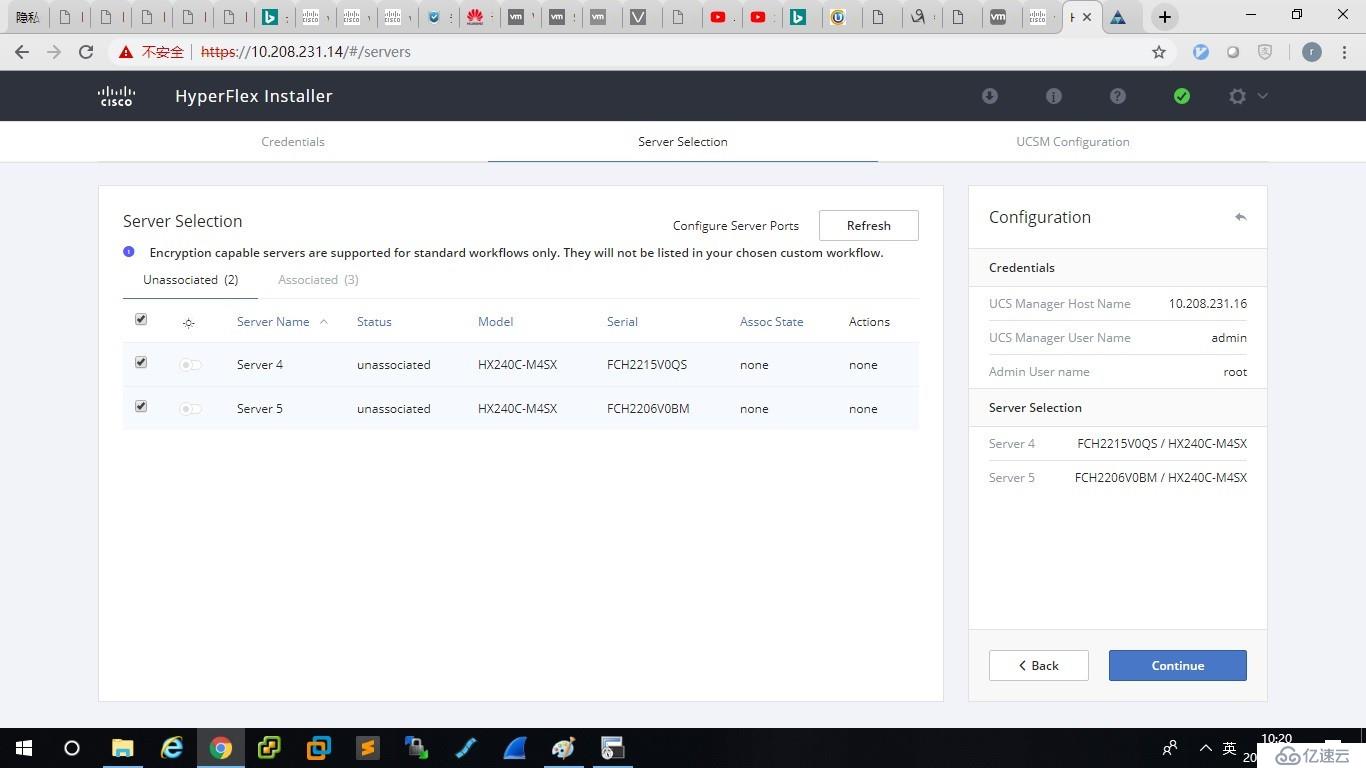The image size is (1366, 768).
Task: Click the Refresh button
Action: [869, 226]
